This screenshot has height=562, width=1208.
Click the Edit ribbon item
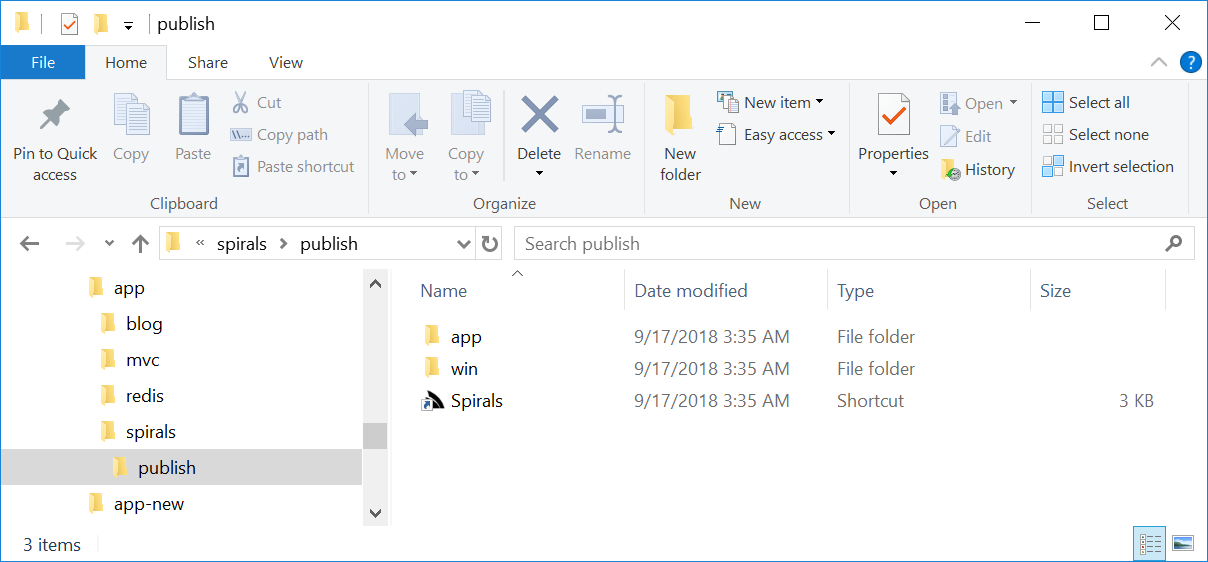(x=966, y=136)
